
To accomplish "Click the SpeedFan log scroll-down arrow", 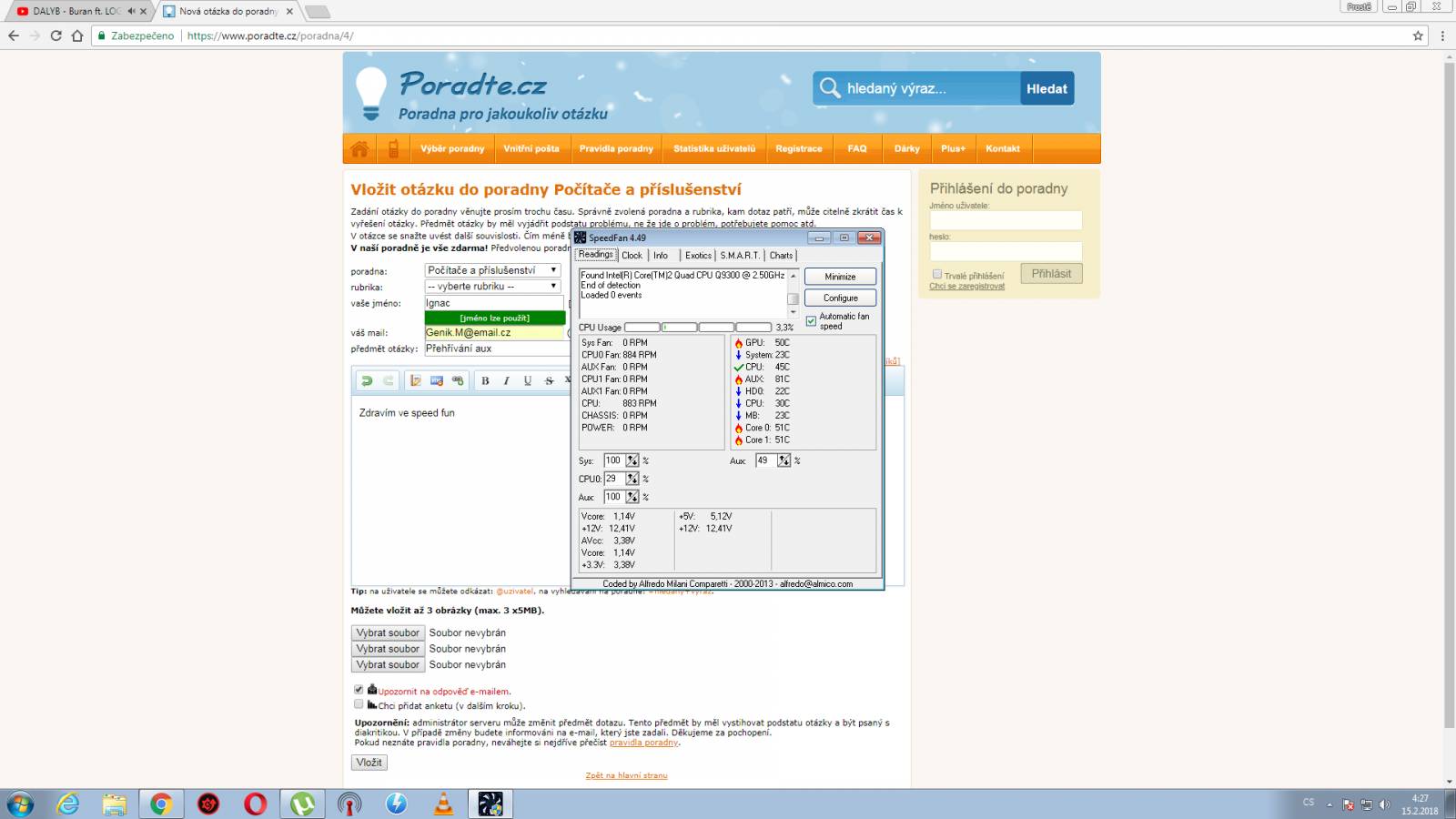I will coord(794,312).
